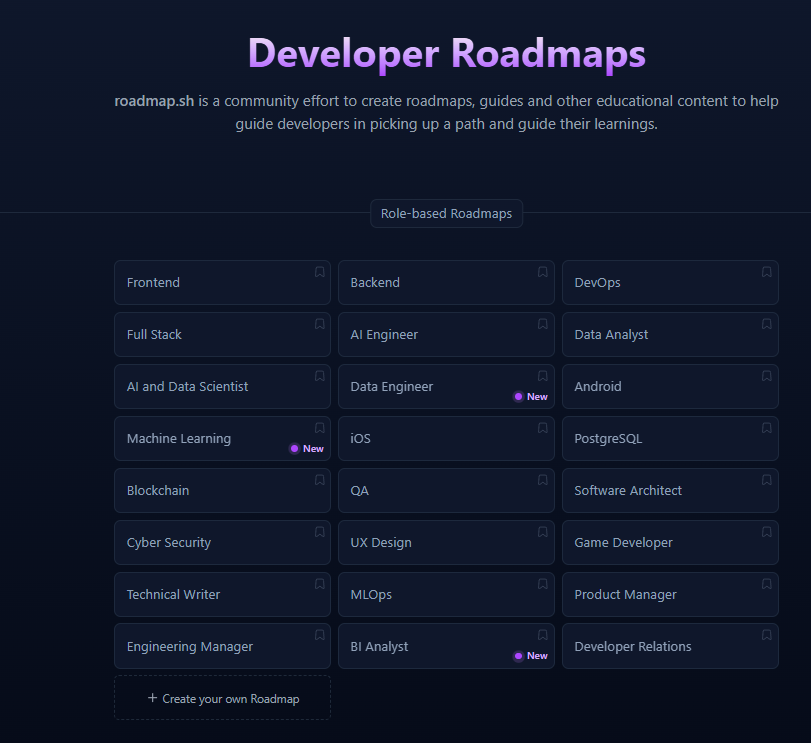Select the Cyber Security roadmap
This screenshot has width=811, height=743.
pyautogui.click(x=222, y=542)
